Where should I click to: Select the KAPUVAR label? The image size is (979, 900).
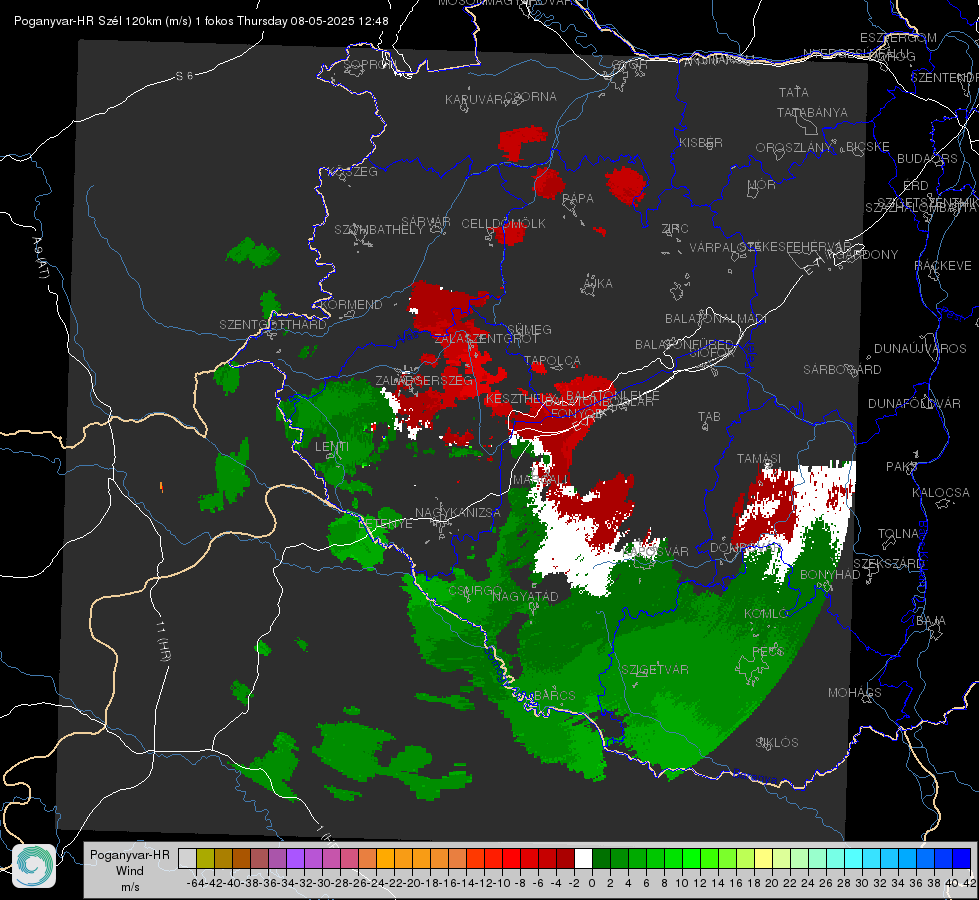click(x=475, y=100)
